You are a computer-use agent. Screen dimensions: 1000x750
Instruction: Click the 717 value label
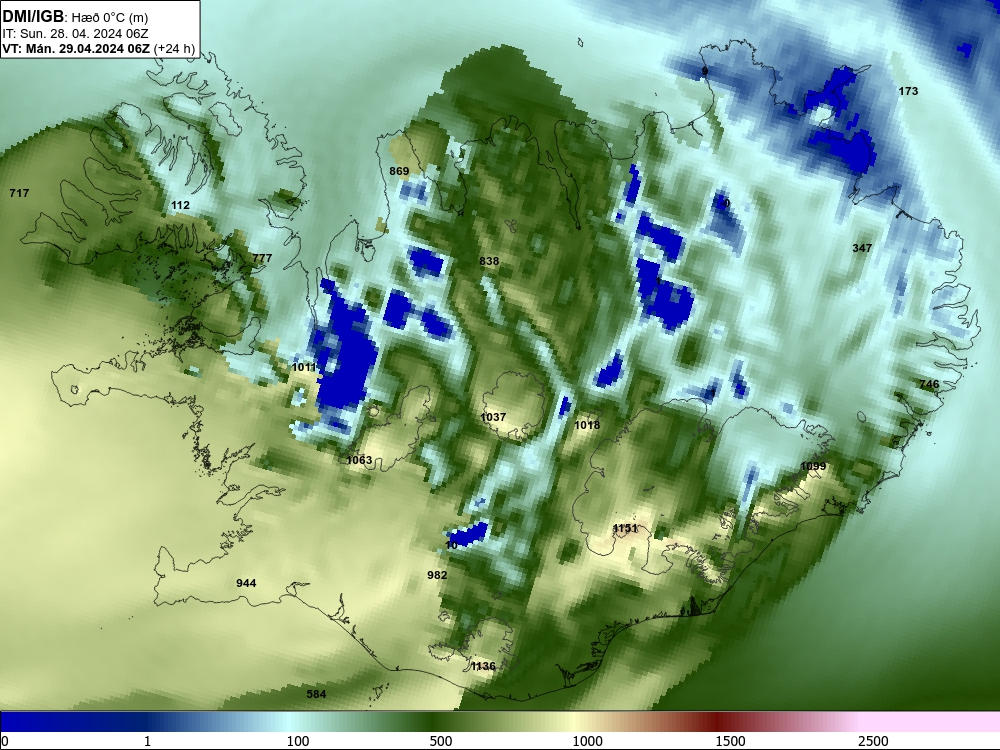(x=19, y=193)
